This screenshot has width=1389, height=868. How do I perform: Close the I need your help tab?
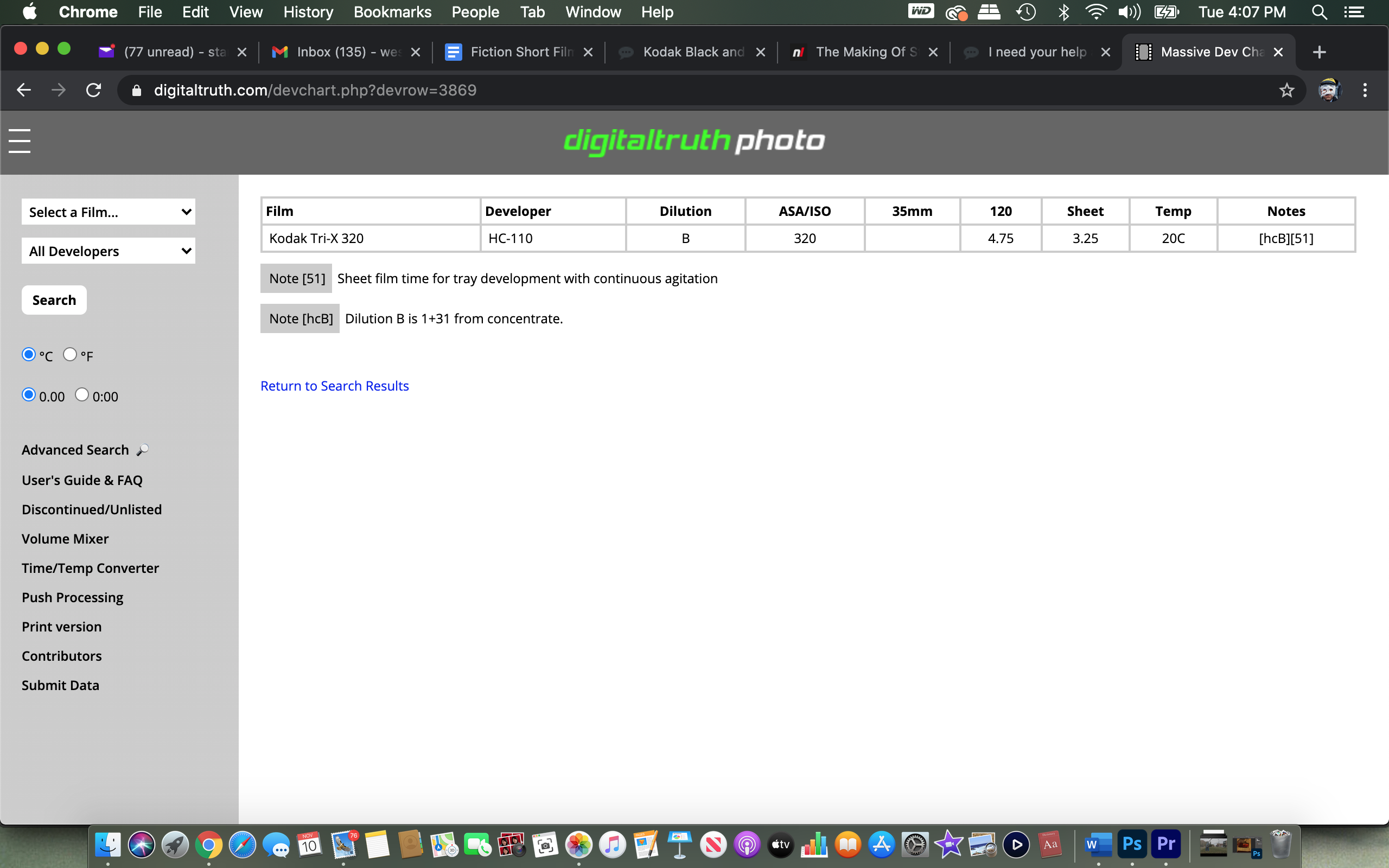[1105, 52]
